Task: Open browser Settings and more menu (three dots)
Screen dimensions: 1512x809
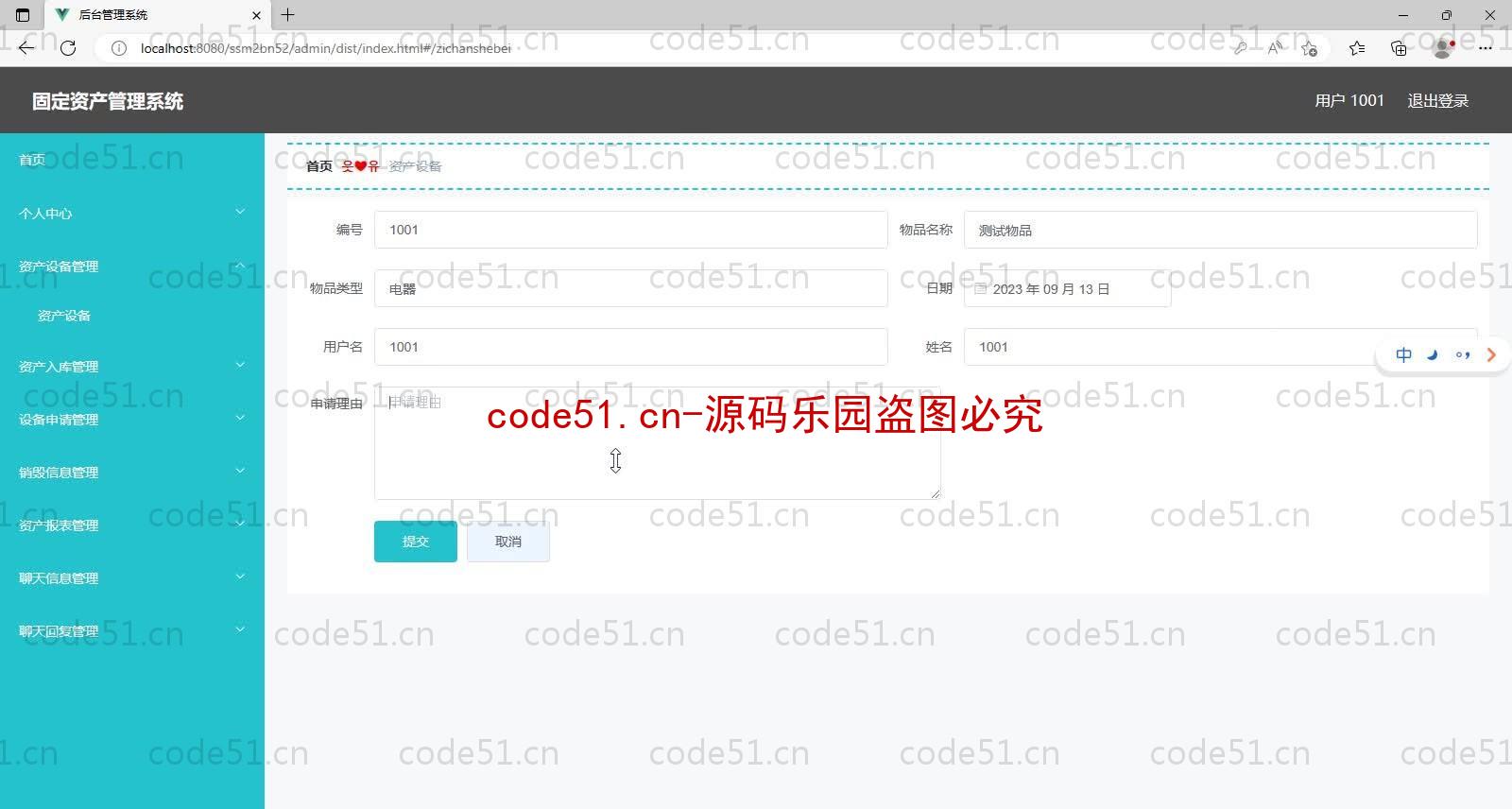Action: tap(1486, 48)
